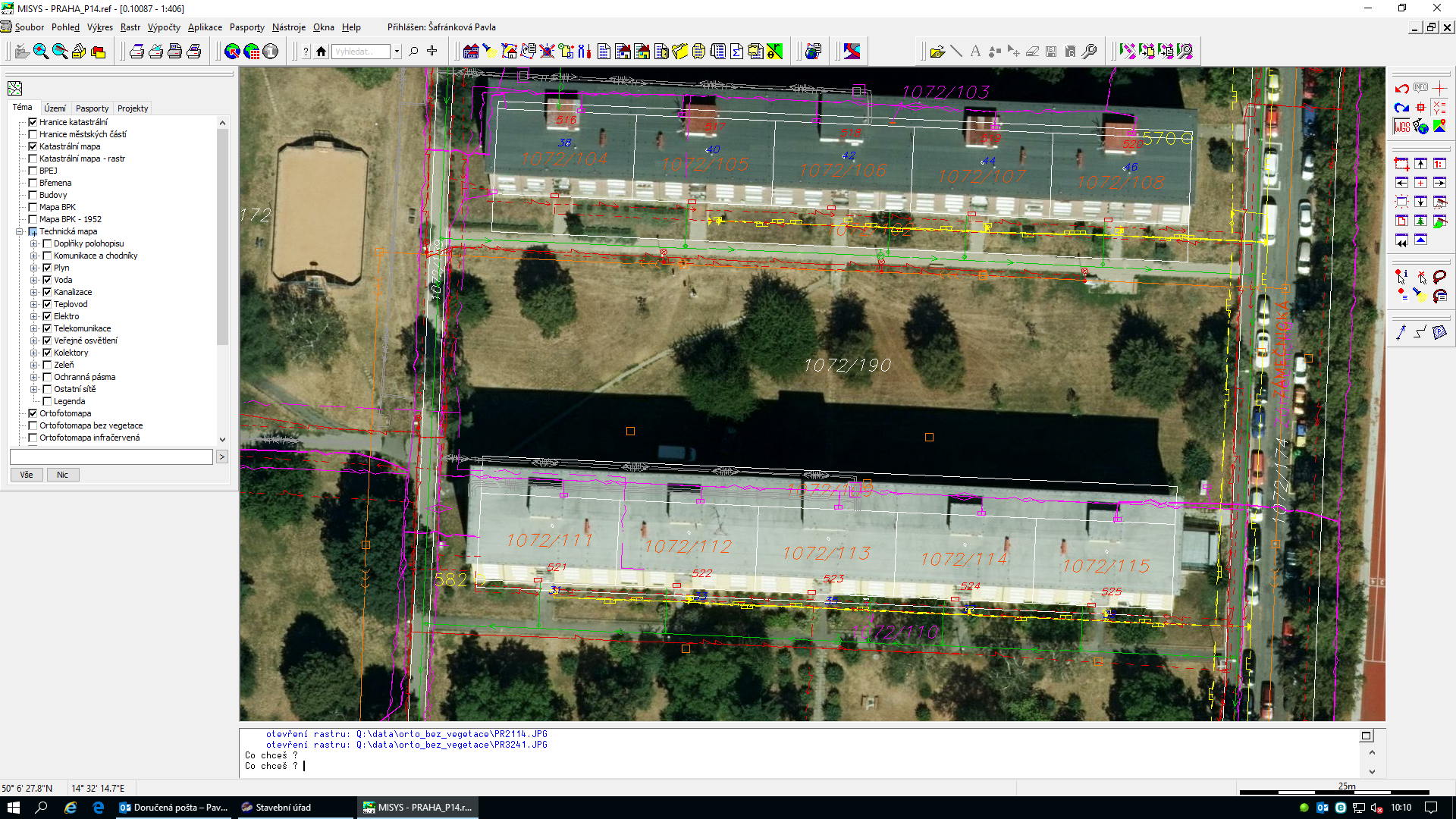Click the yellow open folder drawing icon
This screenshot has width=1456, height=819.
tap(937, 52)
